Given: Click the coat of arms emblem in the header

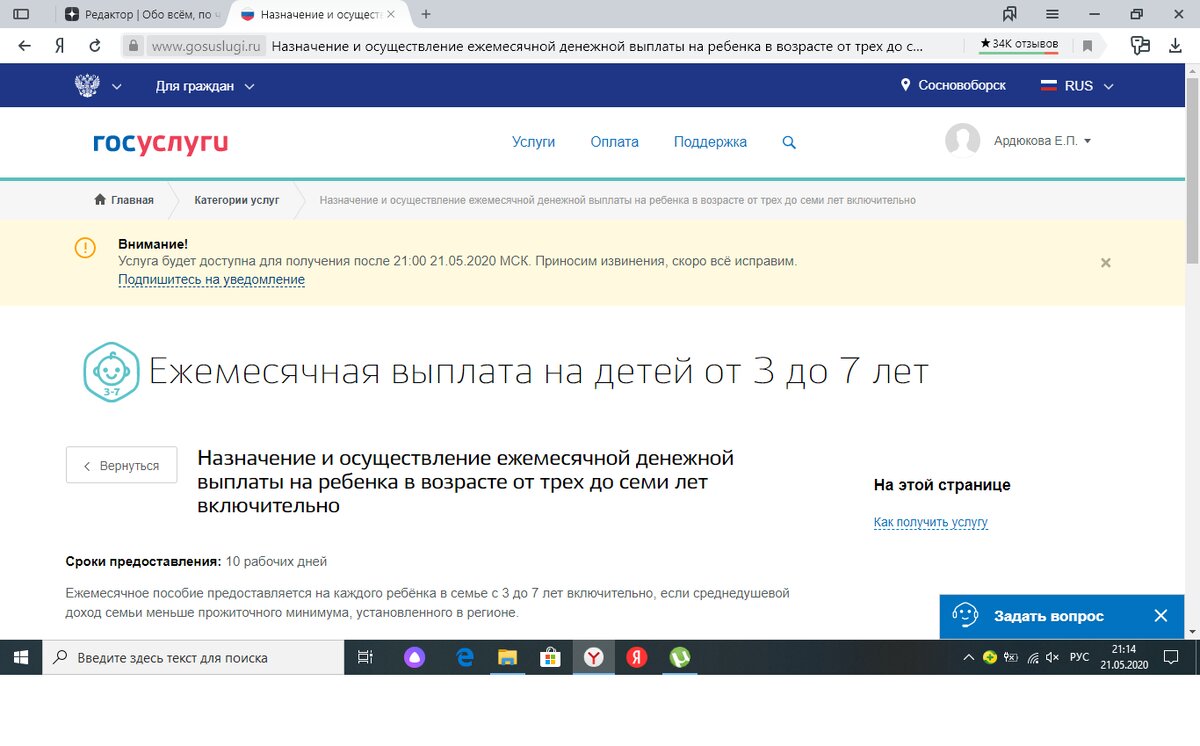Looking at the screenshot, I should coord(88,86).
